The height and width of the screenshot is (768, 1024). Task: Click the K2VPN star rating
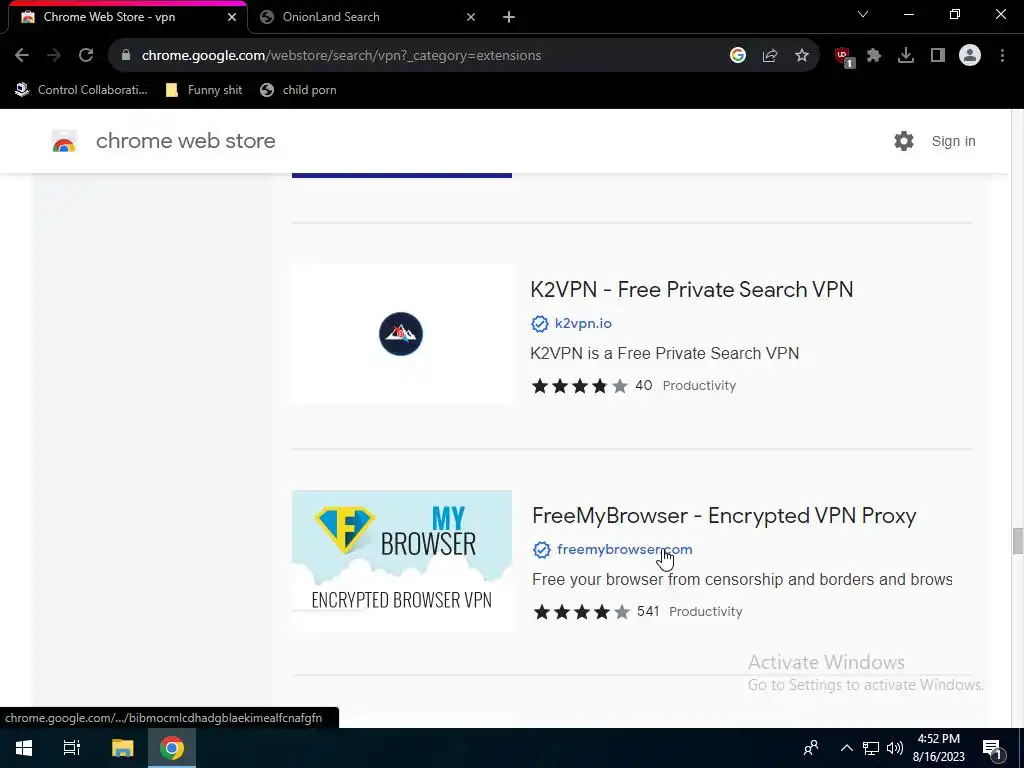tap(579, 386)
